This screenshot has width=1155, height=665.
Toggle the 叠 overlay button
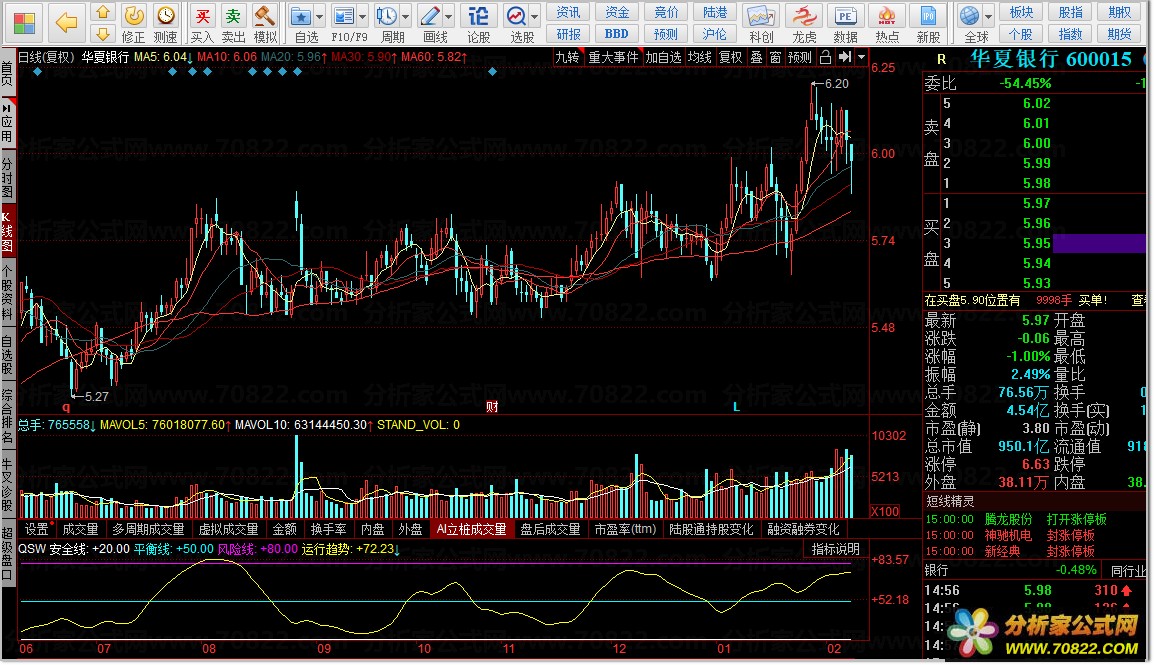click(756, 57)
